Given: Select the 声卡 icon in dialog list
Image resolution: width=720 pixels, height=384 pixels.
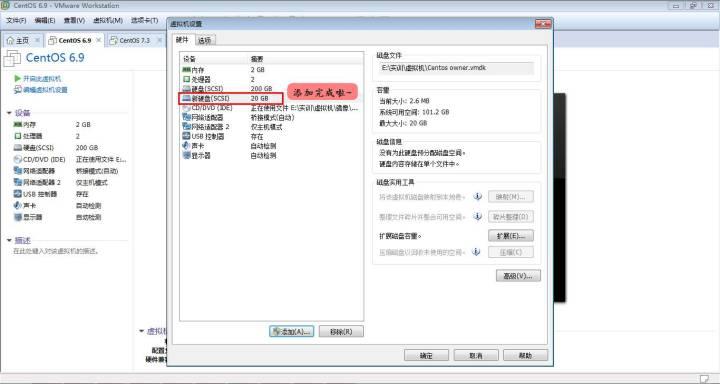Looking at the screenshot, I should click(186, 146).
